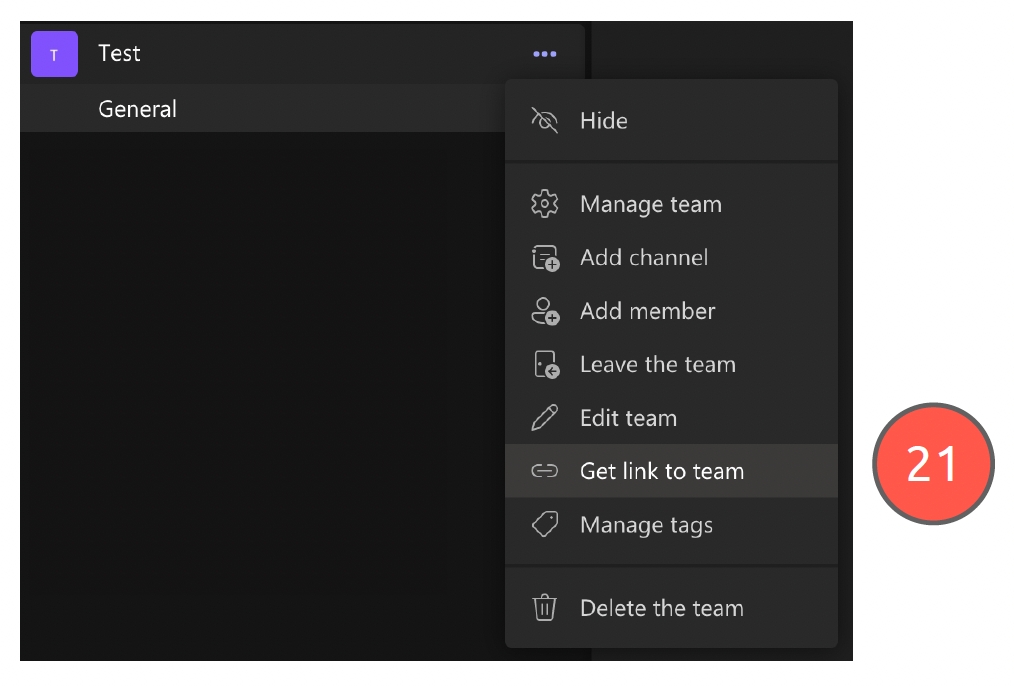Screen dimensions: 1014x686
Task: Click the crossed-out eye Hide icon
Action: [x=544, y=121]
